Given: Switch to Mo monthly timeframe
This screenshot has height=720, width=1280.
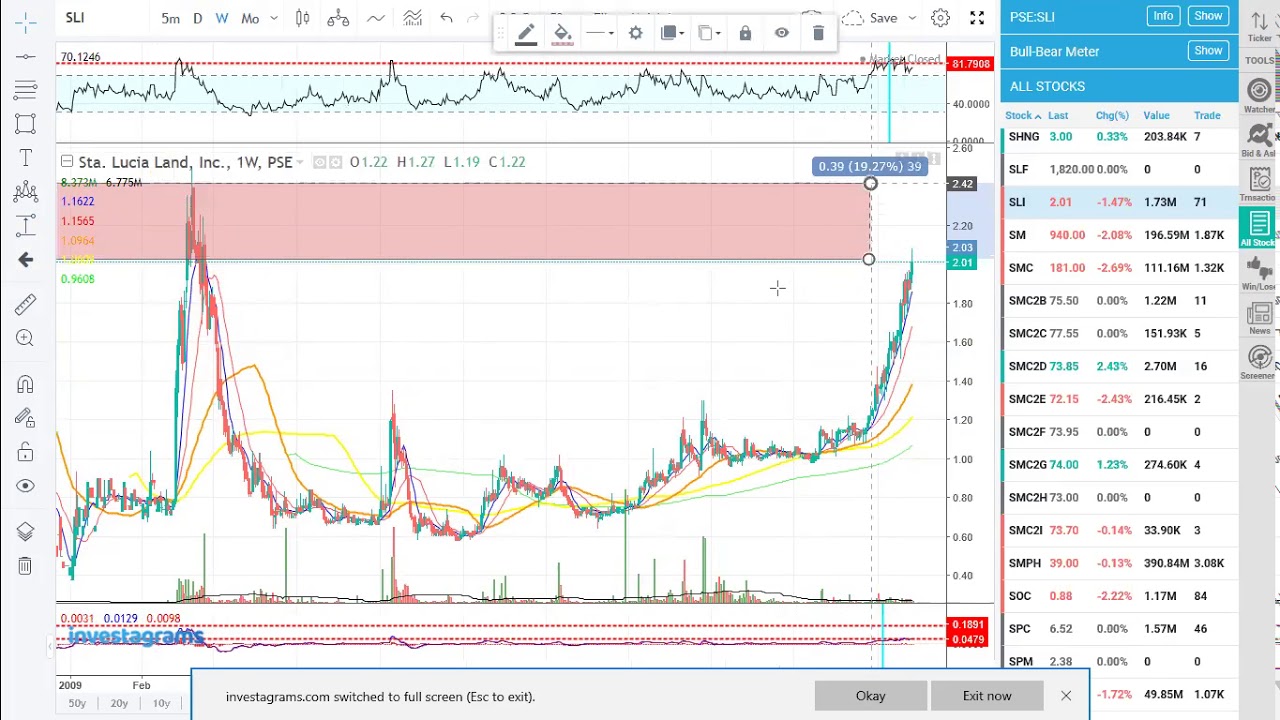Looking at the screenshot, I should pyautogui.click(x=250, y=18).
